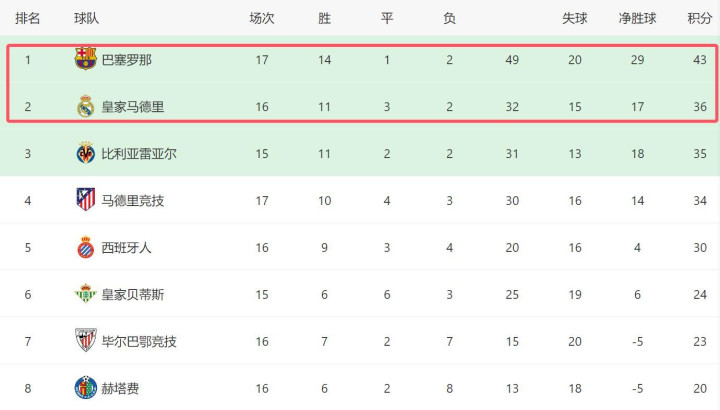Select the 赫塔费 team name

click(121, 389)
